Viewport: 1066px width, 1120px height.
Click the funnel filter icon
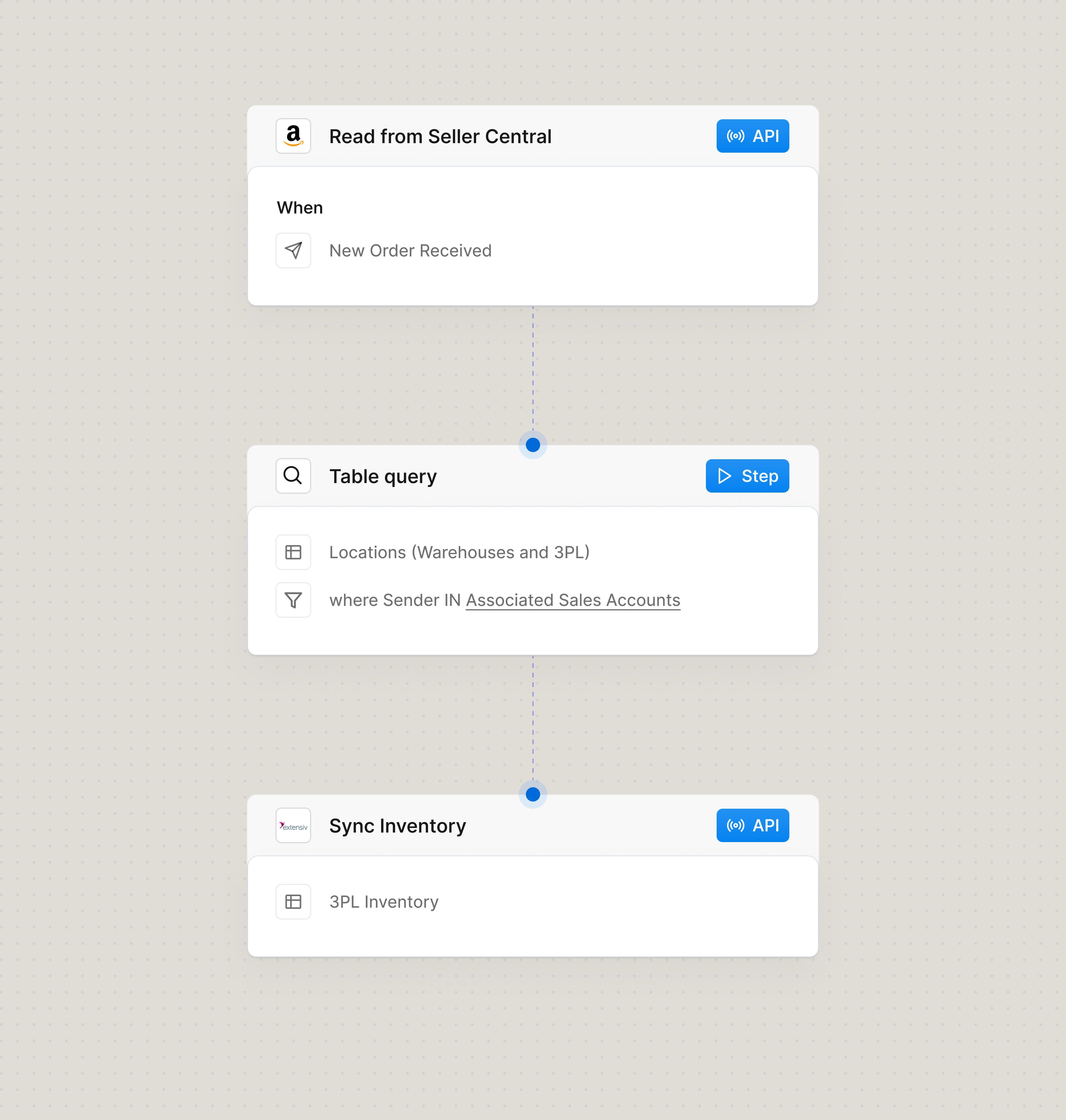tap(293, 600)
